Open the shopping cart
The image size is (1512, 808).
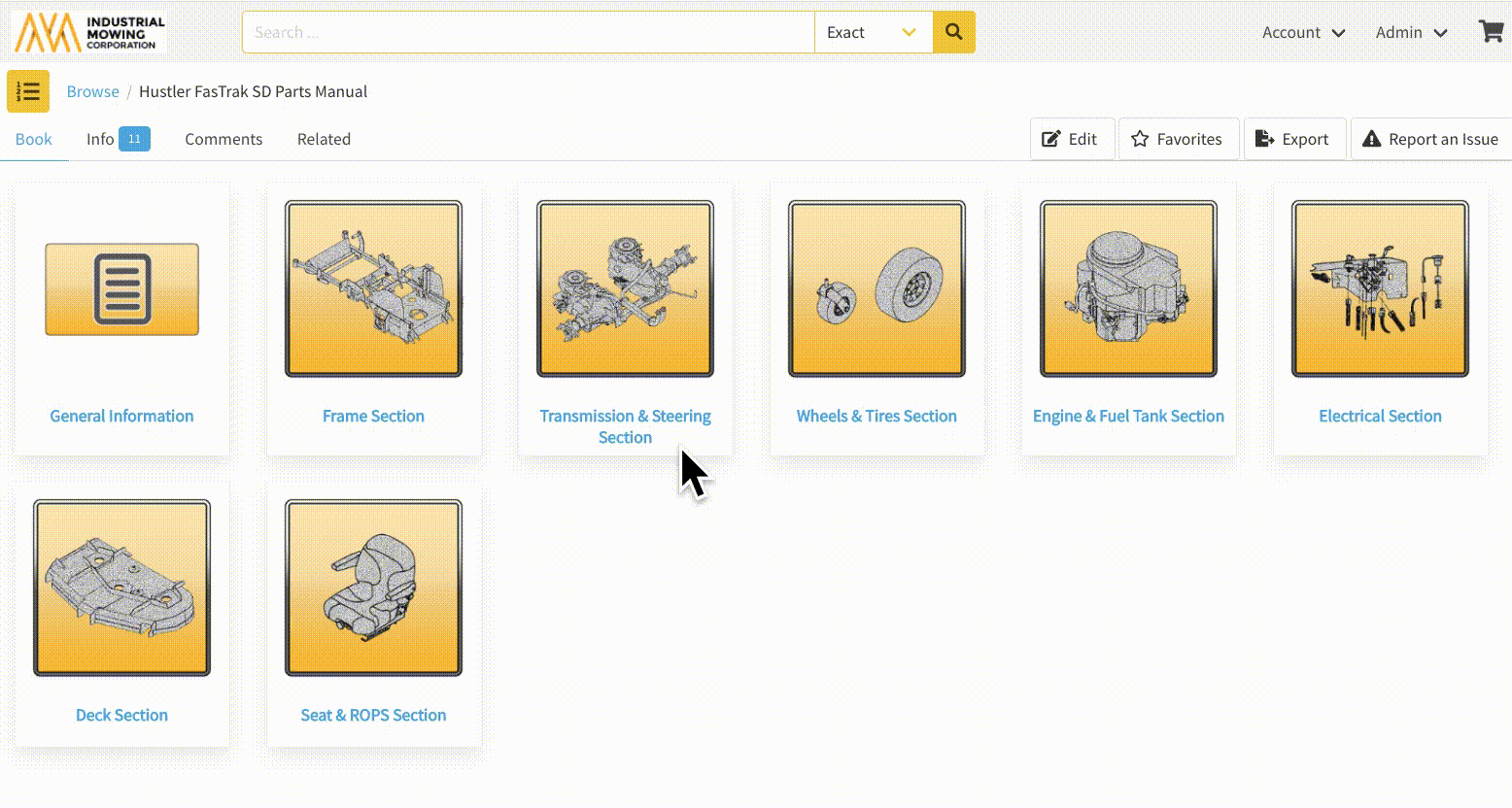(1491, 31)
